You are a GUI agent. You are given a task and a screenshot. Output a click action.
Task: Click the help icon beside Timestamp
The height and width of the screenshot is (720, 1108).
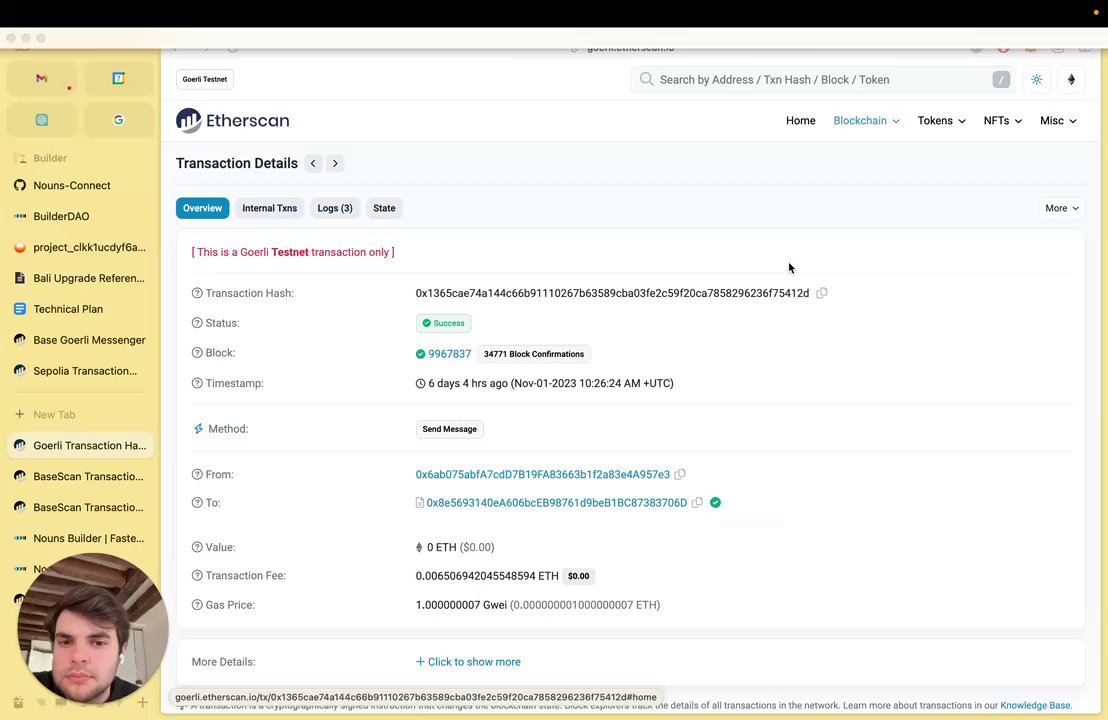(x=197, y=383)
